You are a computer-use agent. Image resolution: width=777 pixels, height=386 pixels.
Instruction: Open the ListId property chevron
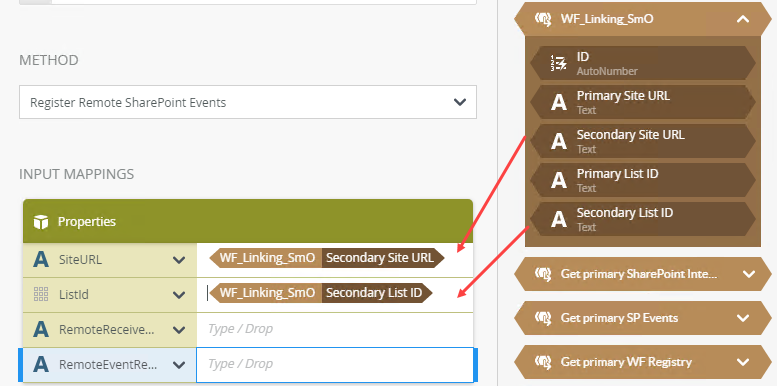click(179, 295)
